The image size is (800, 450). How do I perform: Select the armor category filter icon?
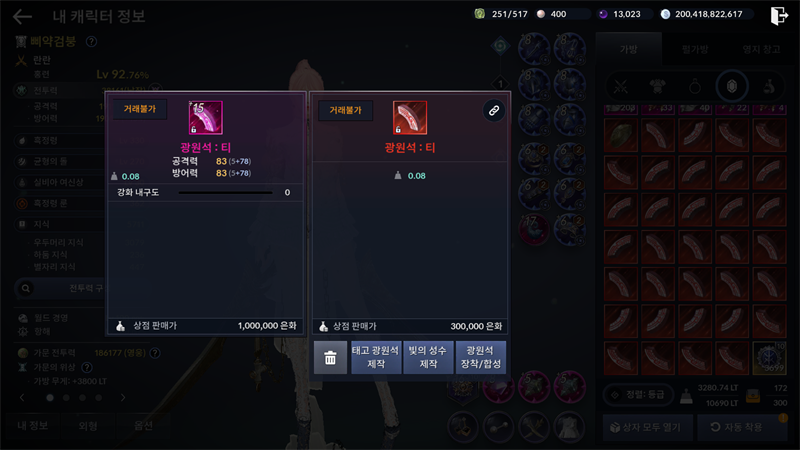658,87
